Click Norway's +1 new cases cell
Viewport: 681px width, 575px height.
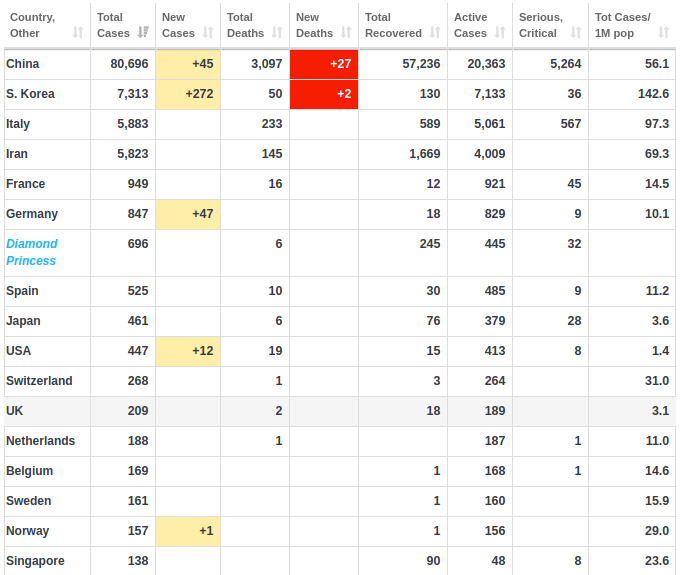(188, 531)
